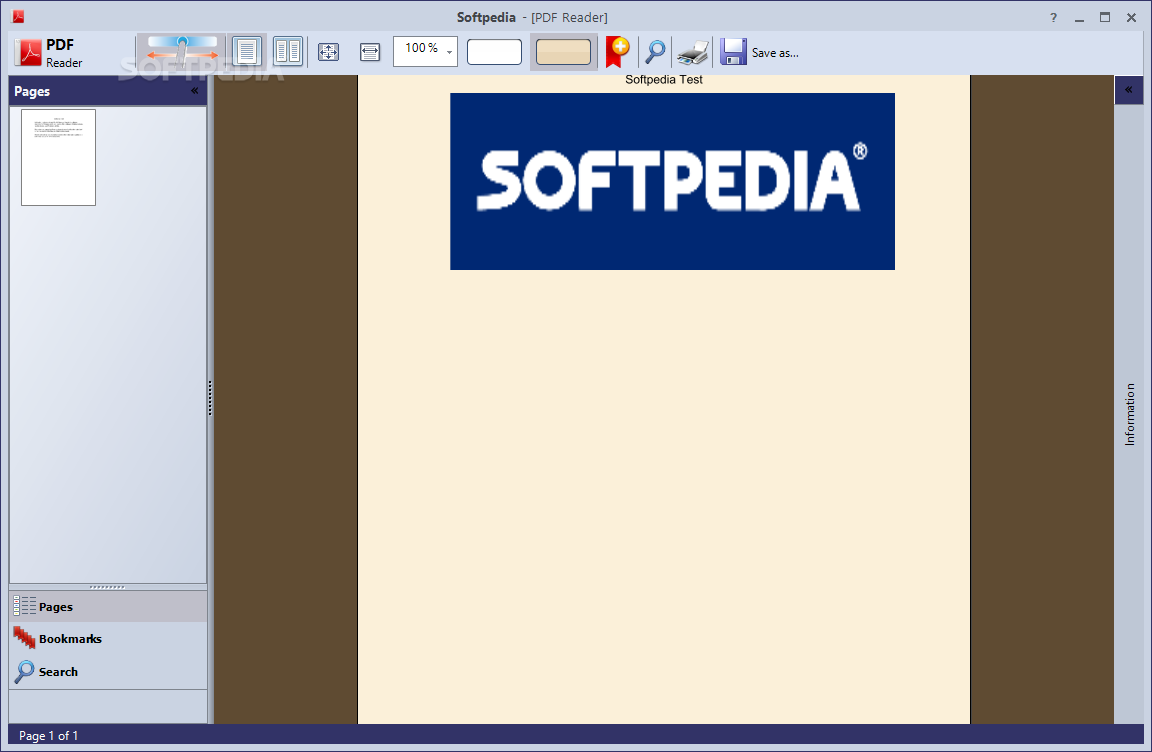Click the Save as... label

775,53
